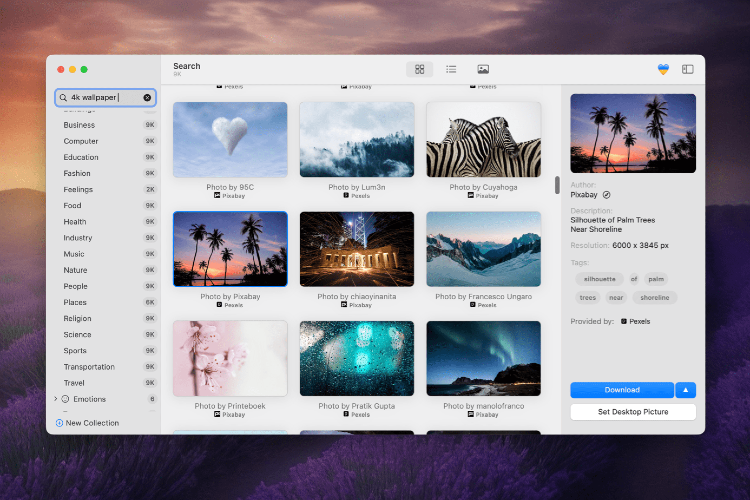Switch to grid view icon
This screenshot has height=500, width=750.
point(419,69)
